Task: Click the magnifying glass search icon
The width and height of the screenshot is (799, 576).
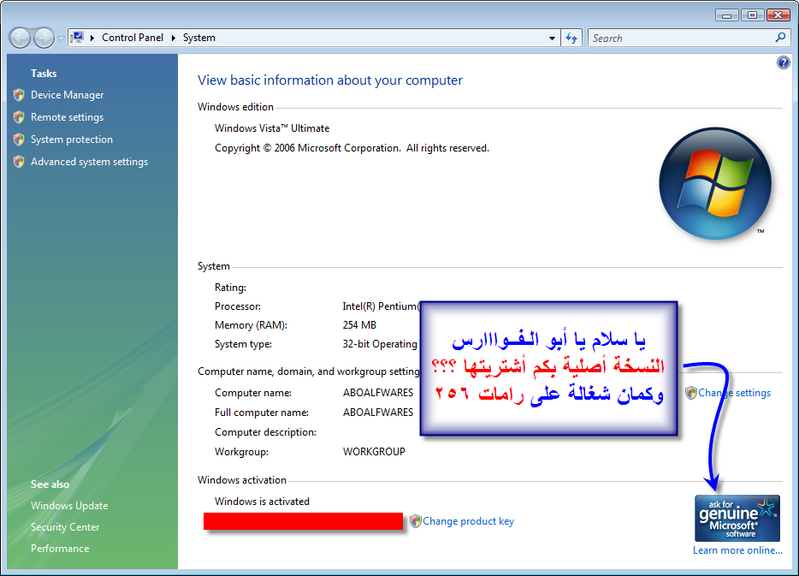Action: pos(780,38)
